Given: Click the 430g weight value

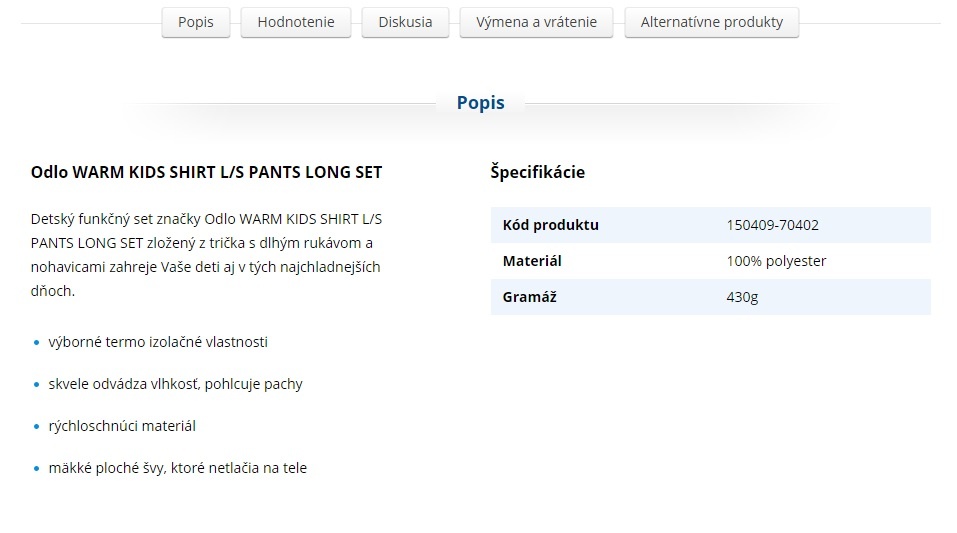Looking at the screenshot, I should click(742, 297).
